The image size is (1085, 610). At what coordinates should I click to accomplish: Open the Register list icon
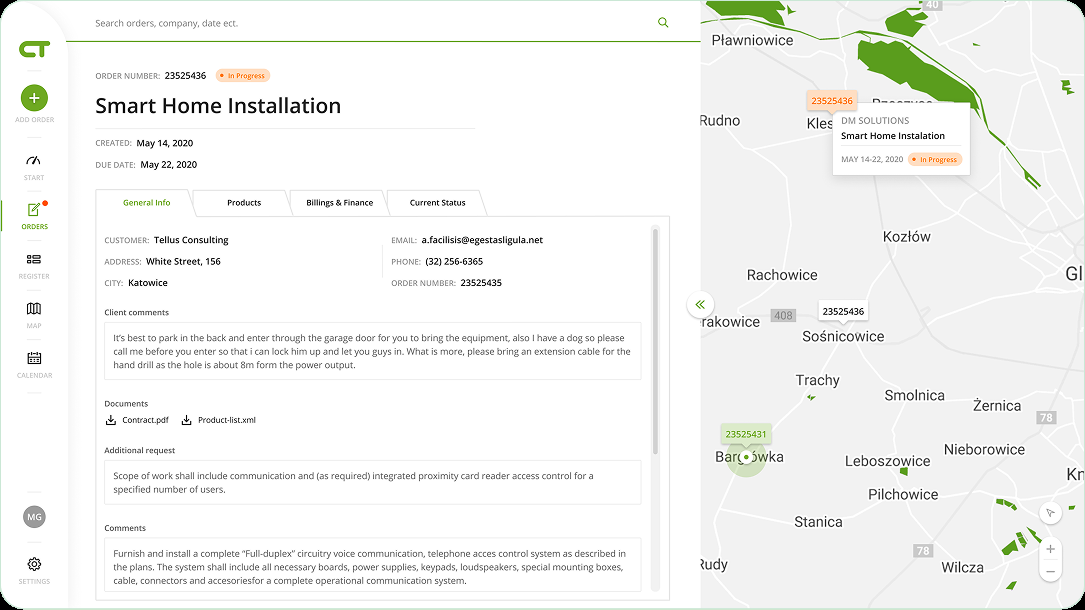pyautogui.click(x=34, y=259)
